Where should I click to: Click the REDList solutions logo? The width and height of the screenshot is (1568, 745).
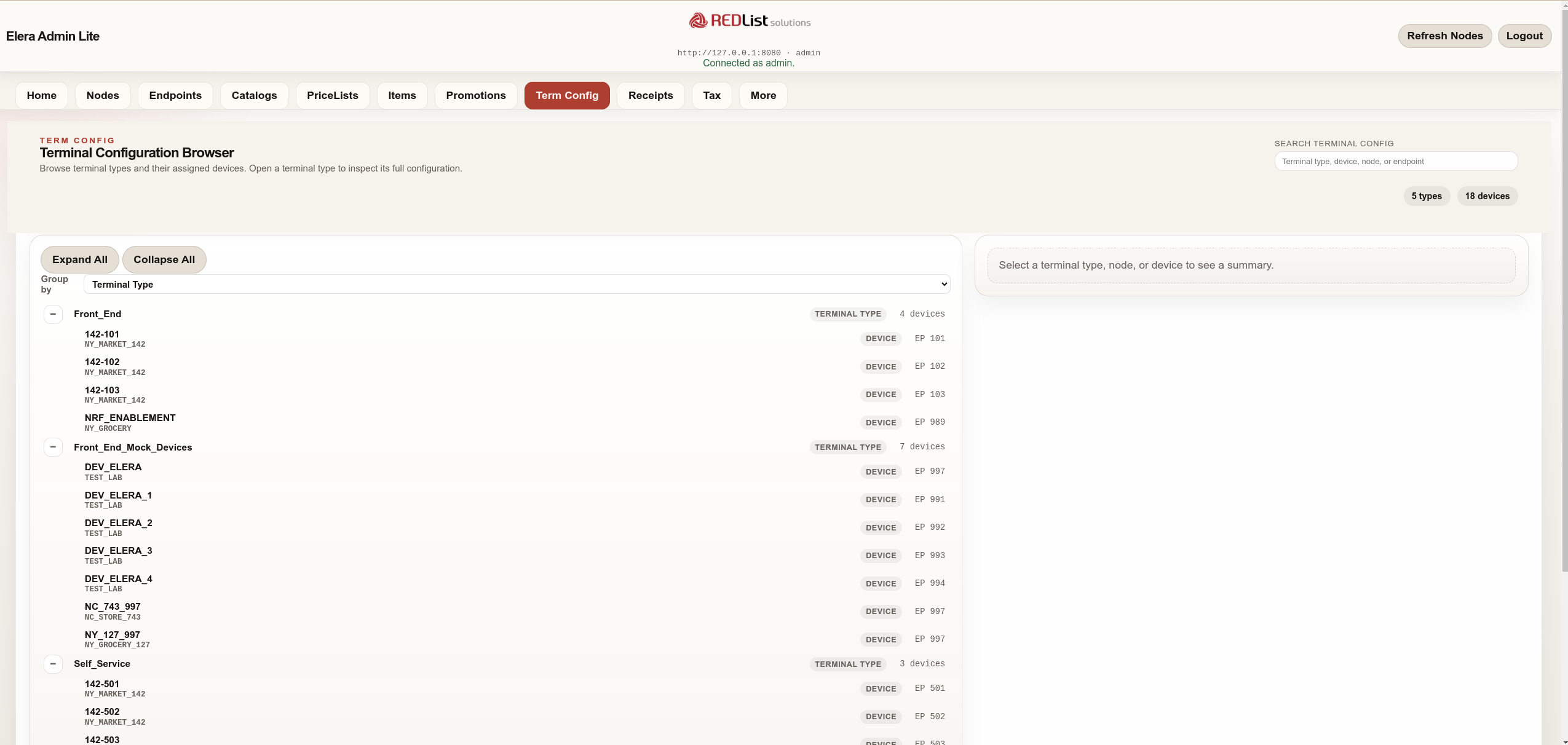pyautogui.click(x=749, y=21)
